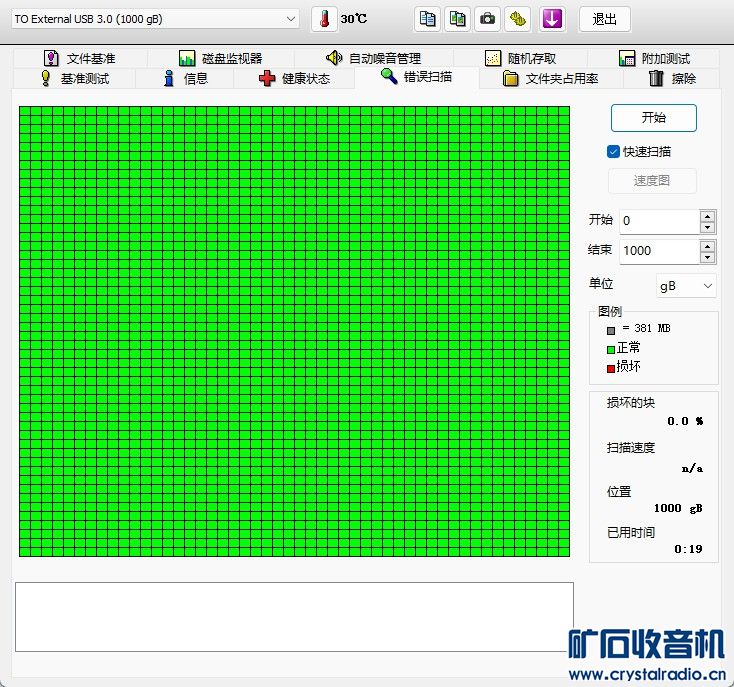
Task: Switch to the 磁盘监视器 tab
Action: pyautogui.click(x=221, y=58)
